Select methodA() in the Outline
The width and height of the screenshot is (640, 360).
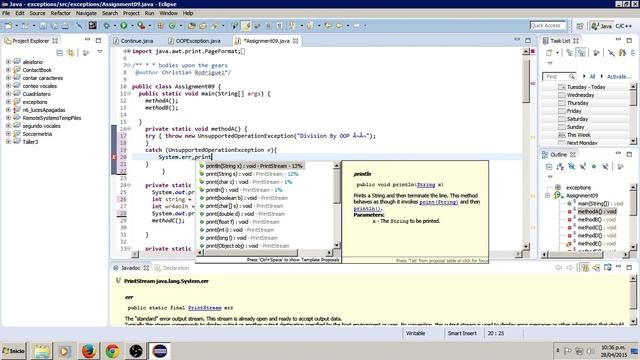click(x=597, y=211)
